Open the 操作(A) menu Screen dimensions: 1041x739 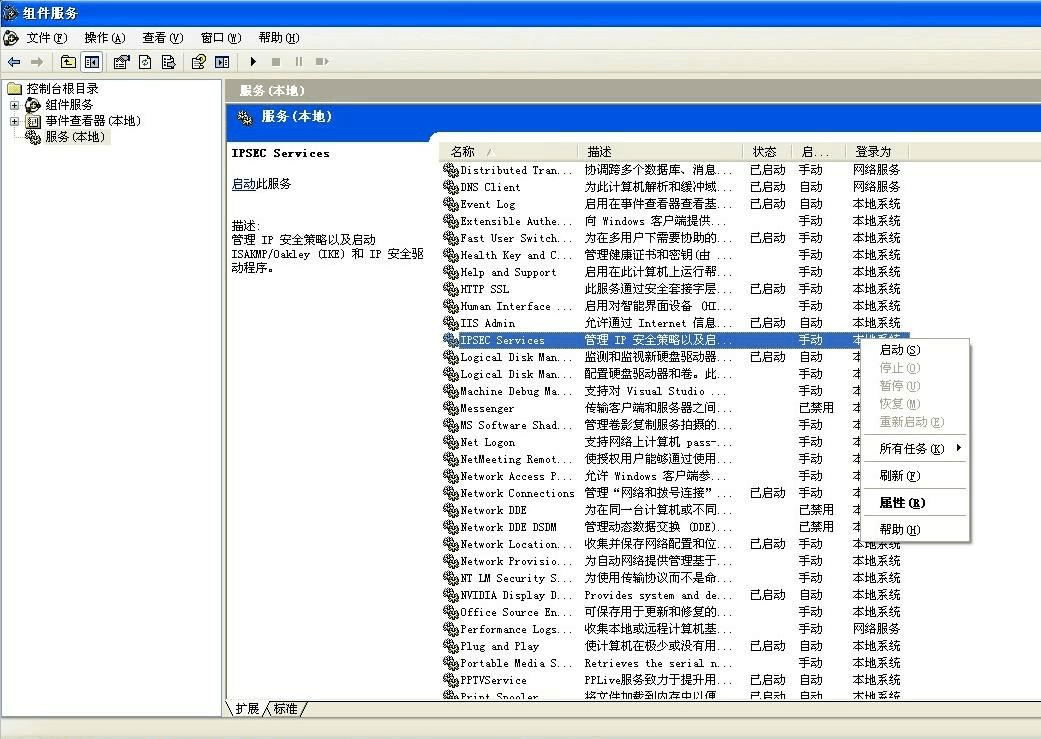[104, 38]
